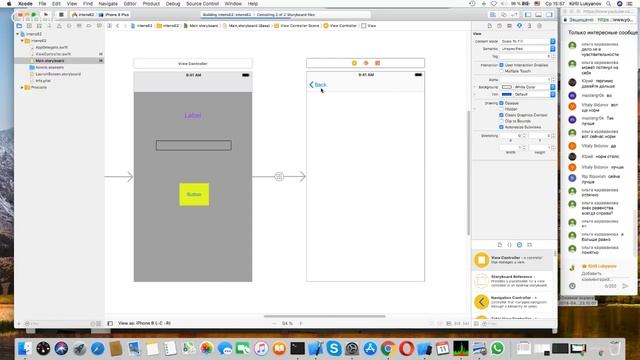Collapse the project group folder
Viewport: 640px width, 360px height.
22,41
